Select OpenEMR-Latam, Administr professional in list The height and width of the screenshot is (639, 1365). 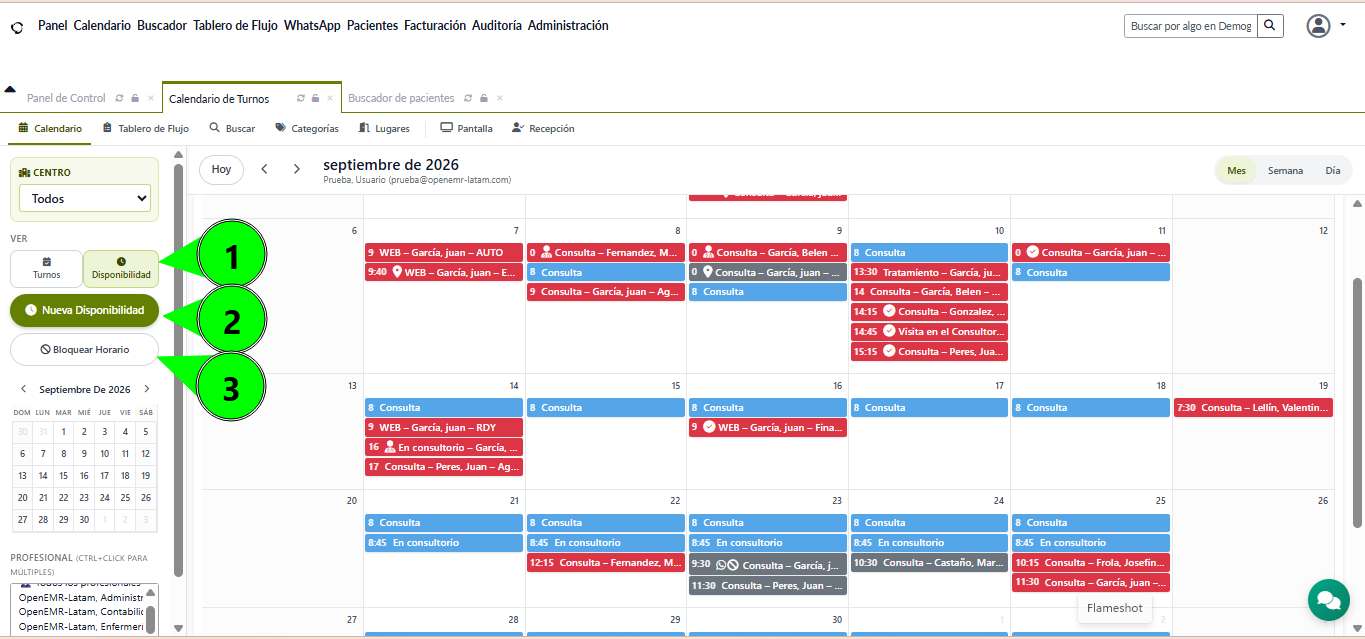click(x=81, y=598)
